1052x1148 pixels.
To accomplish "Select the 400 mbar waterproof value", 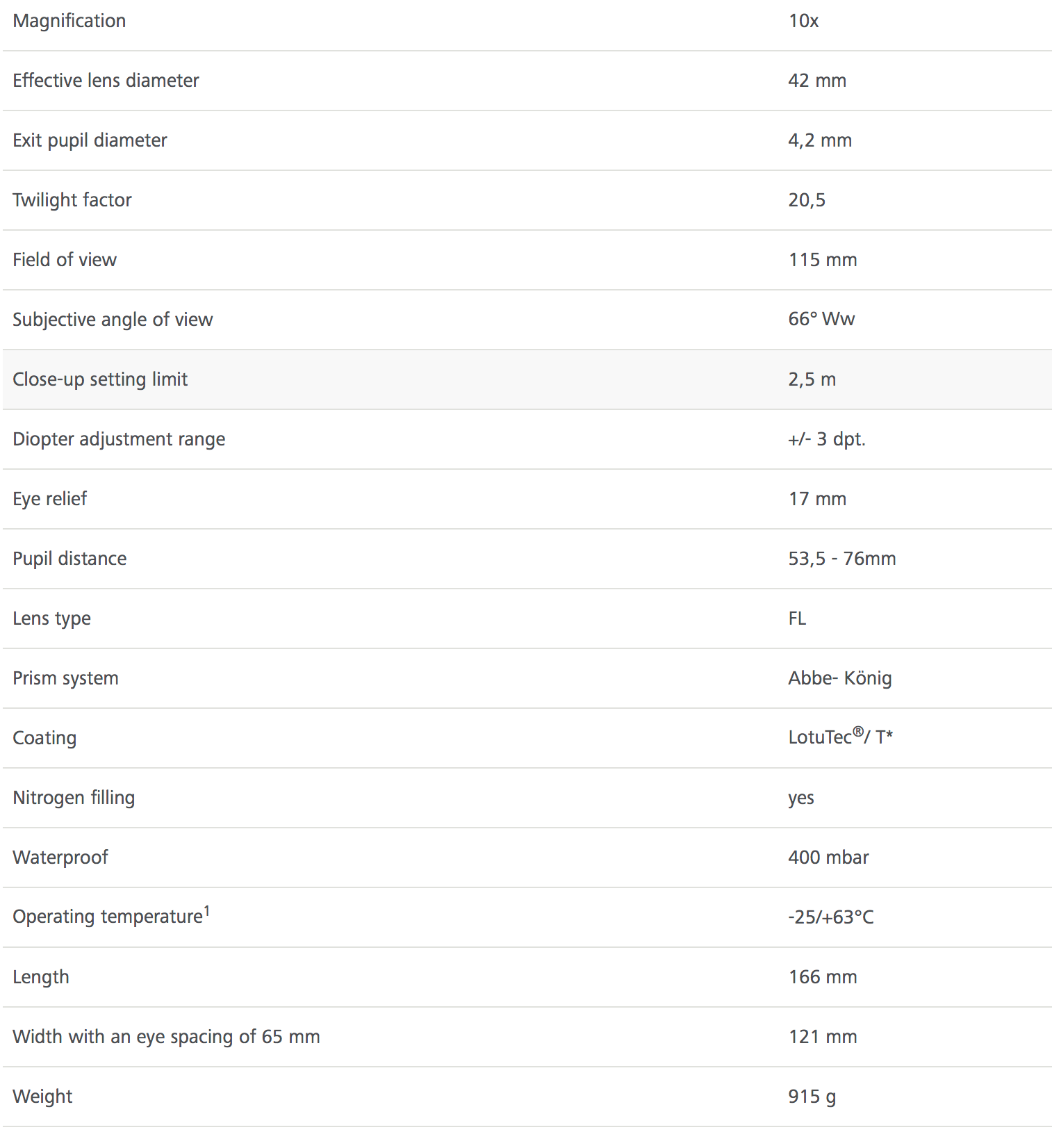I will pos(828,858).
